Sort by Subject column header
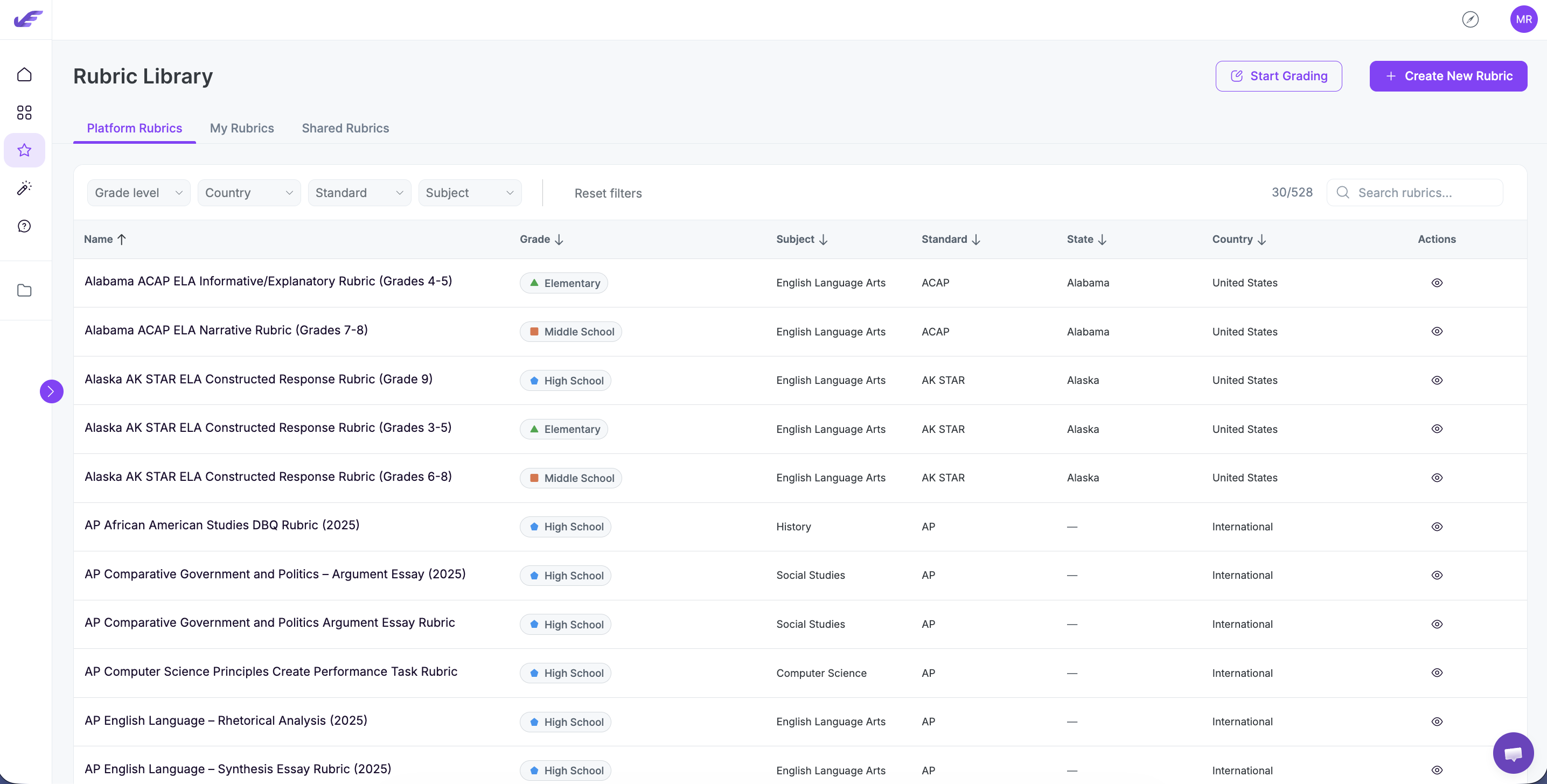Viewport: 1547px width, 784px height. click(x=802, y=239)
